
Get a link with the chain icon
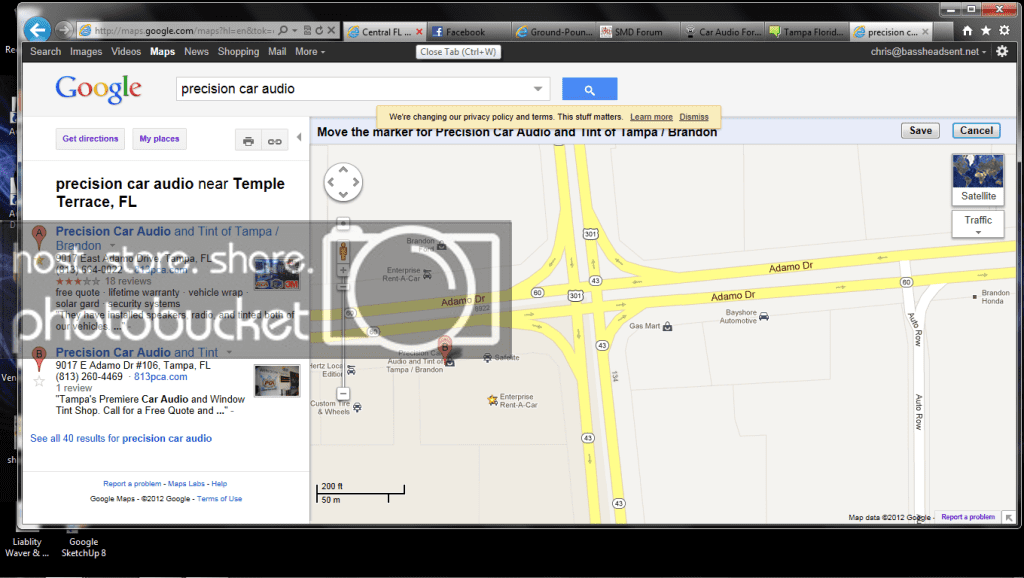tap(274, 140)
